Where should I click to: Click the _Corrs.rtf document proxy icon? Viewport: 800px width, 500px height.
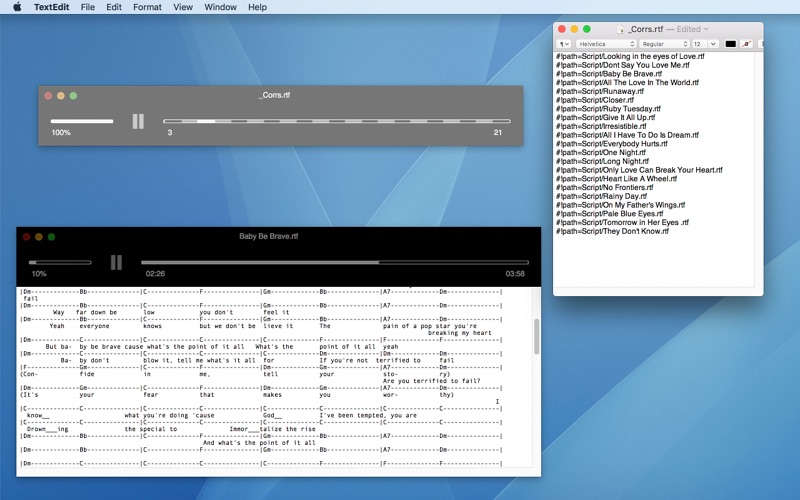tap(620, 29)
